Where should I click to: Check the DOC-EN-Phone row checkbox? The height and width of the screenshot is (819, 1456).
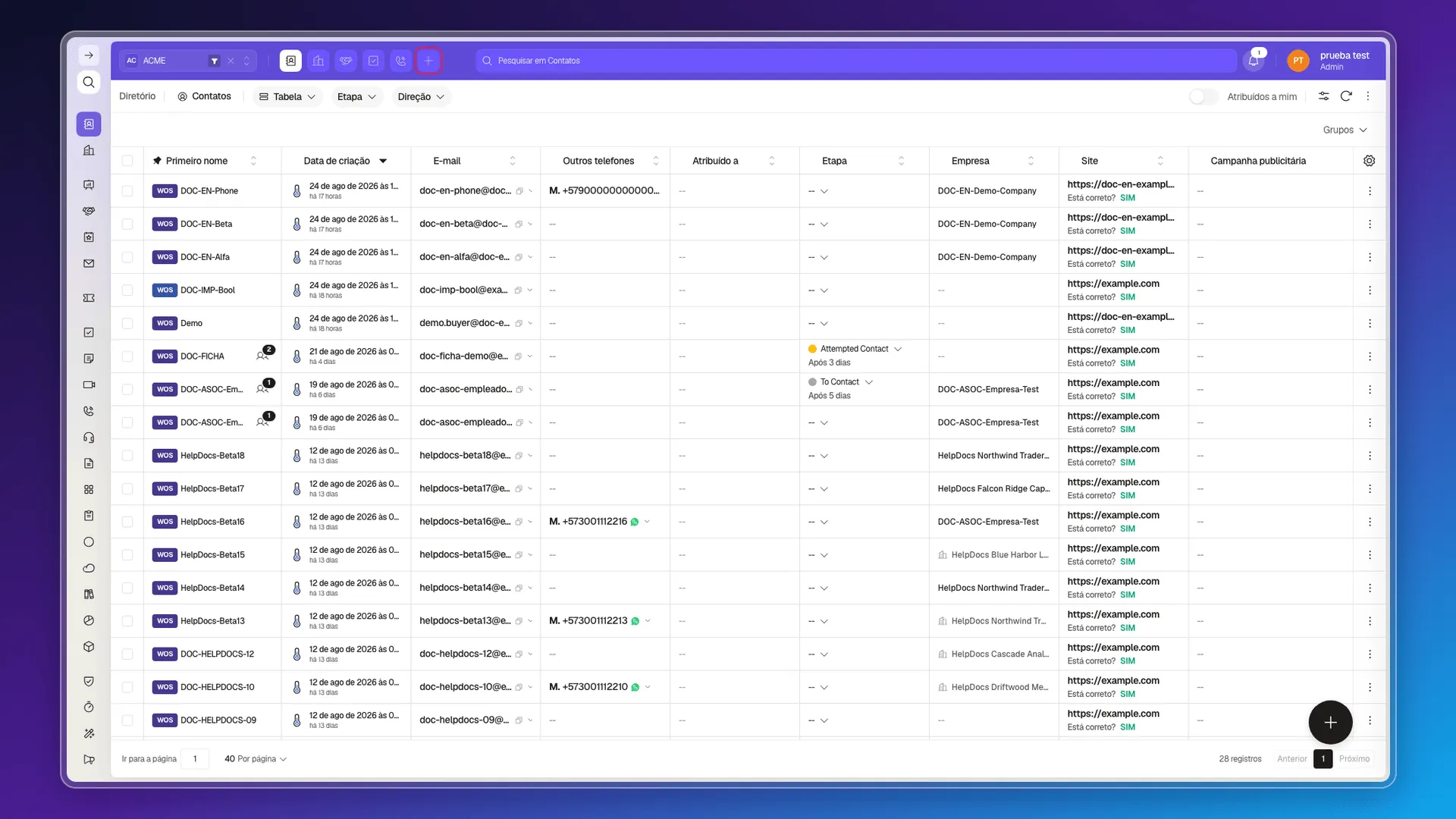(x=127, y=191)
